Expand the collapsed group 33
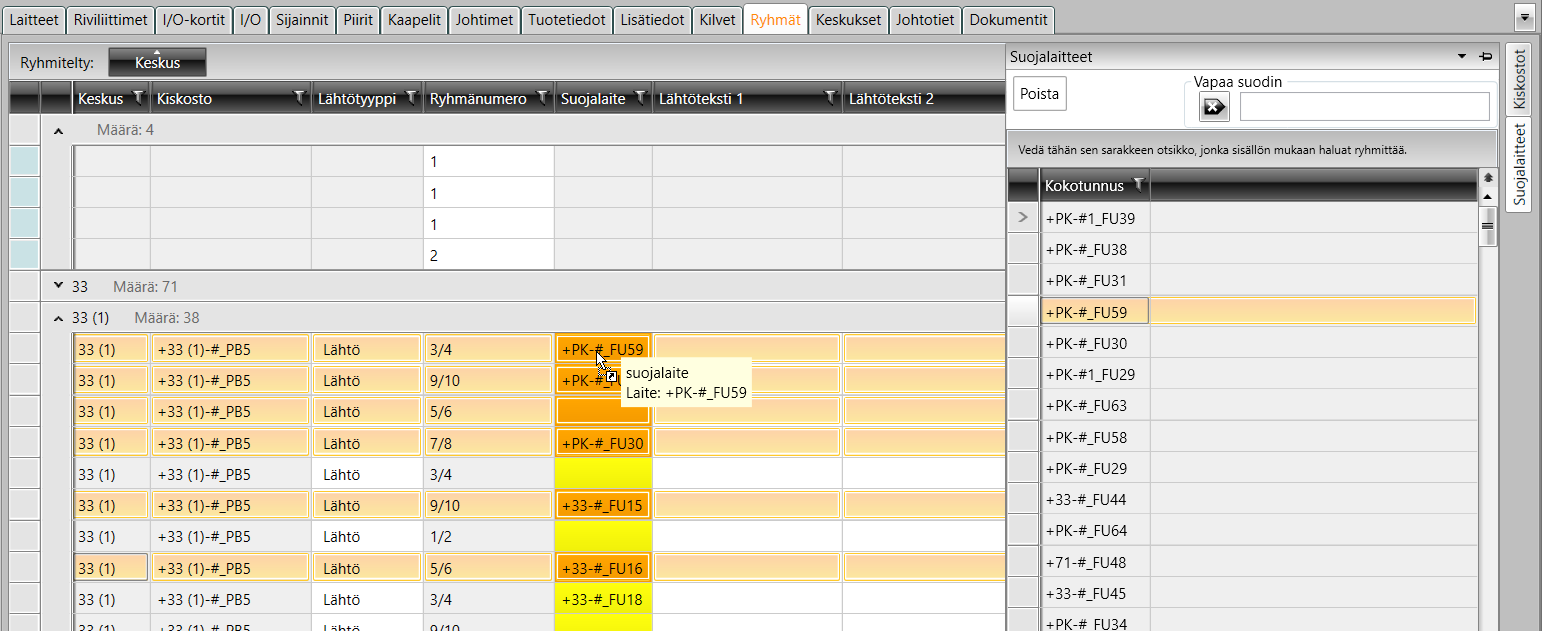This screenshot has height=631, width=1542. point(58,287)
